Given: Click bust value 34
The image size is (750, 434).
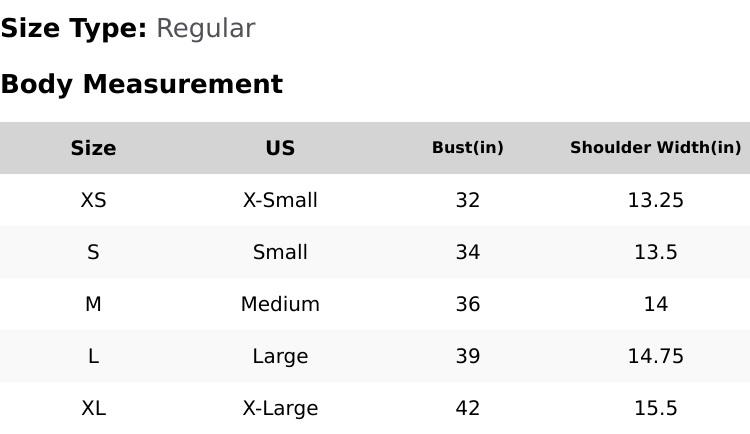Looking at the screenshot, I should (x=467, y=252).
